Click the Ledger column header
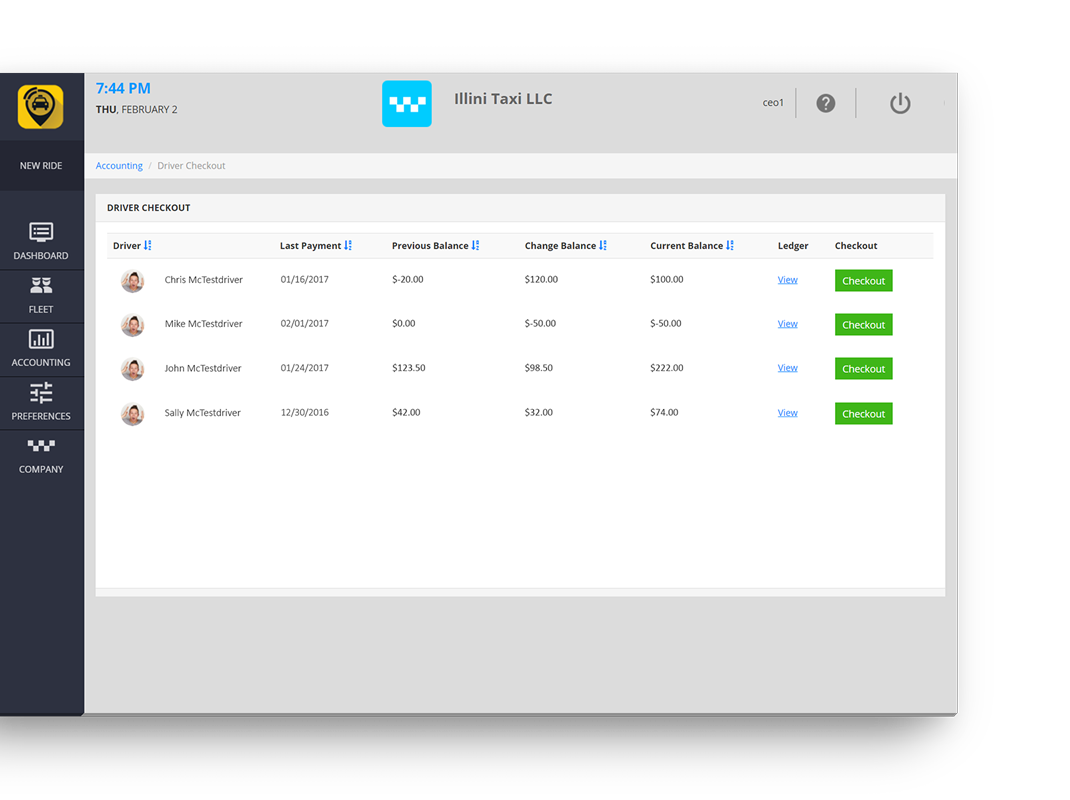The image size is (1070, 800). pos(793,246)
